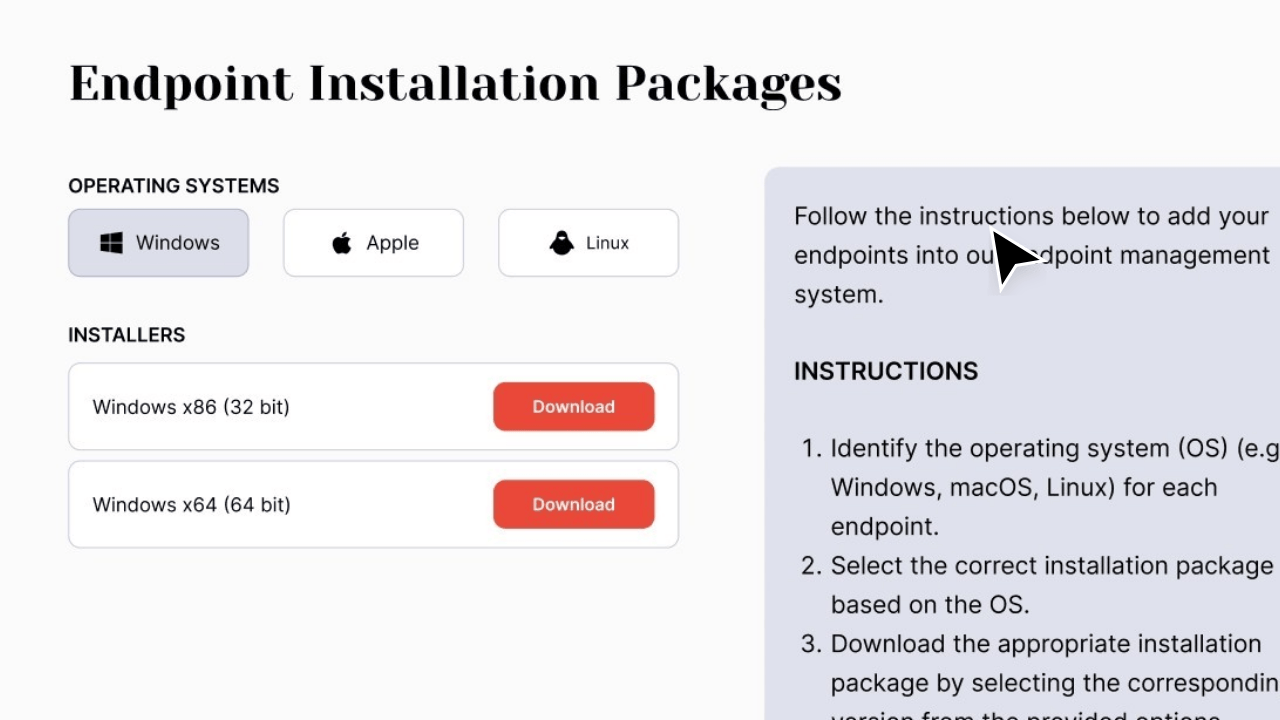Screen dimensions: 1280x720
Task: Click the Windows logo icon
Action: 110,242
